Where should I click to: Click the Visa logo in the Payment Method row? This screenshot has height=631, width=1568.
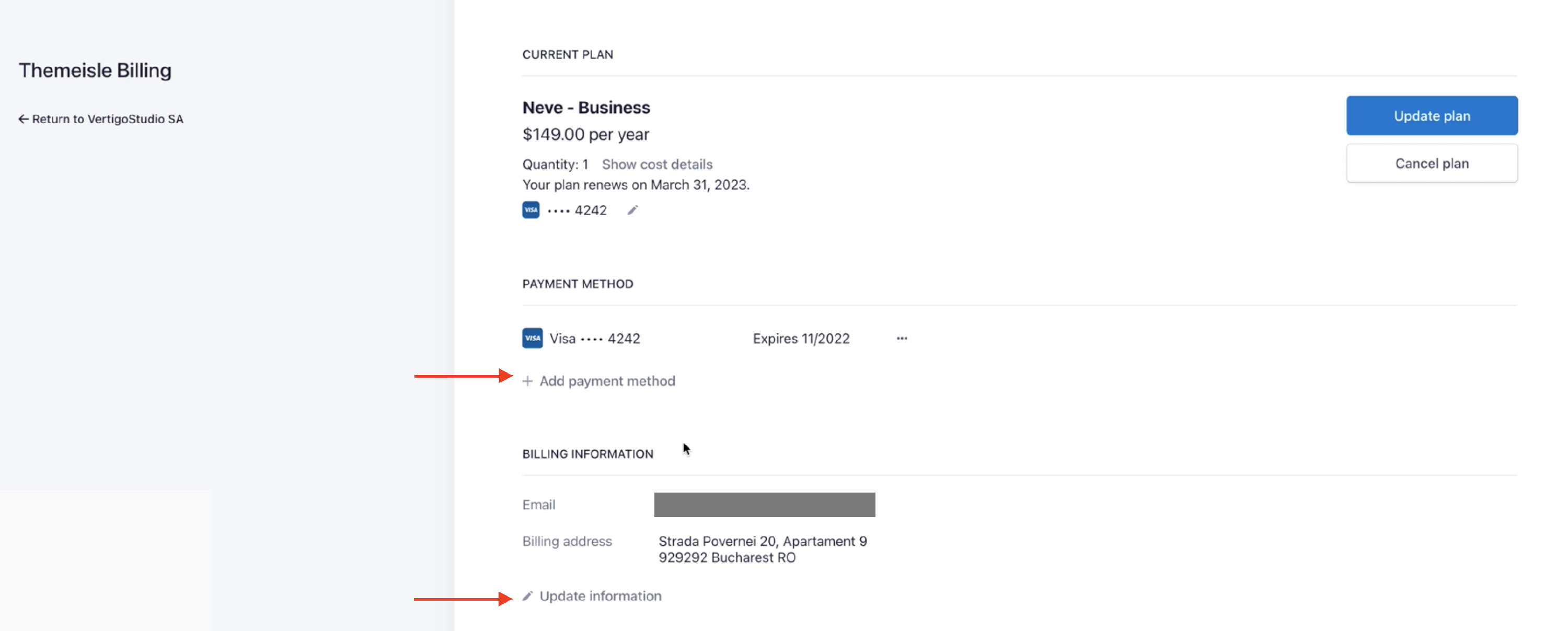(532, 338)
